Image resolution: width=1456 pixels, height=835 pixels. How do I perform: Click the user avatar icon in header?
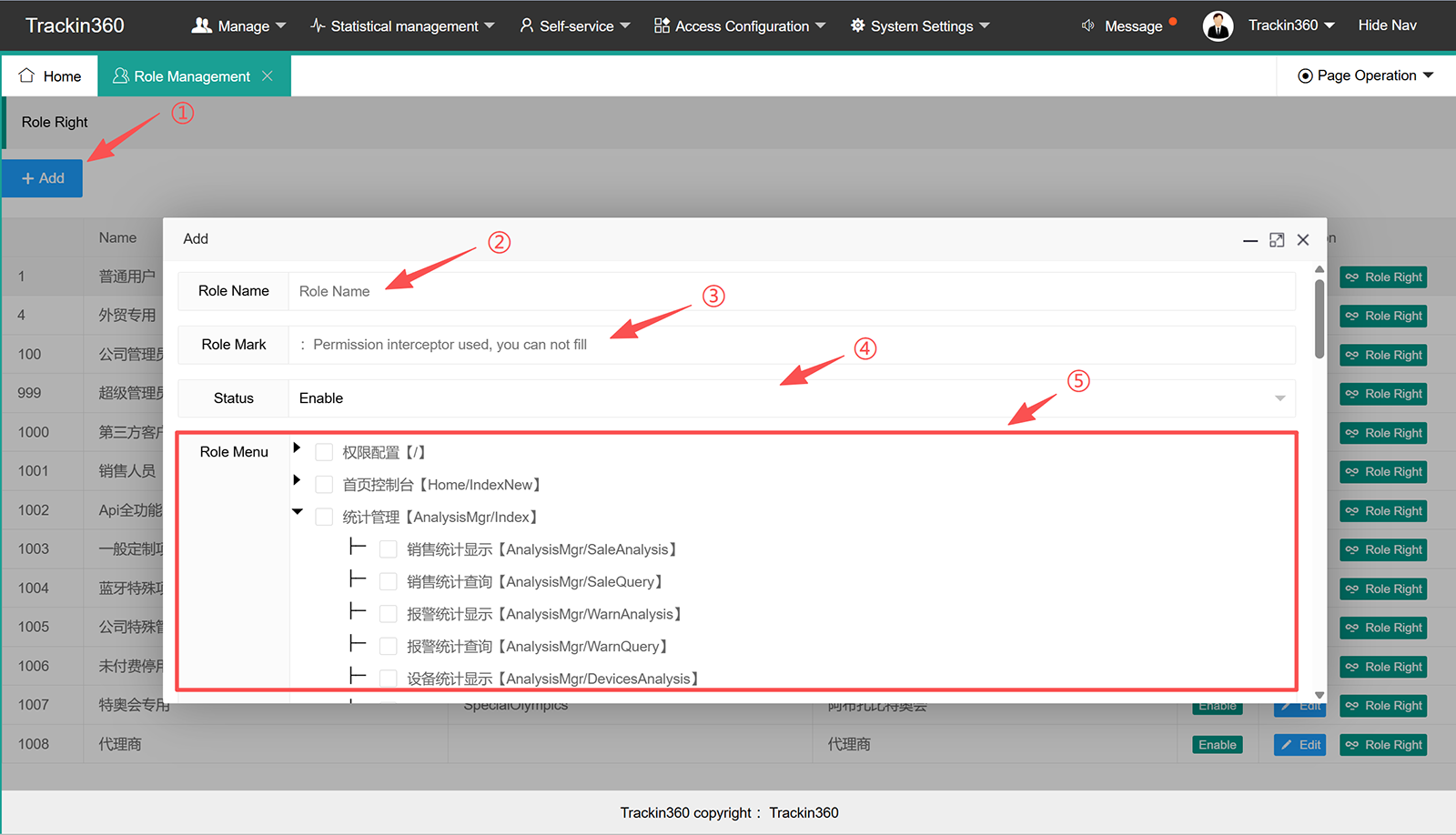tap(1218, 26)
